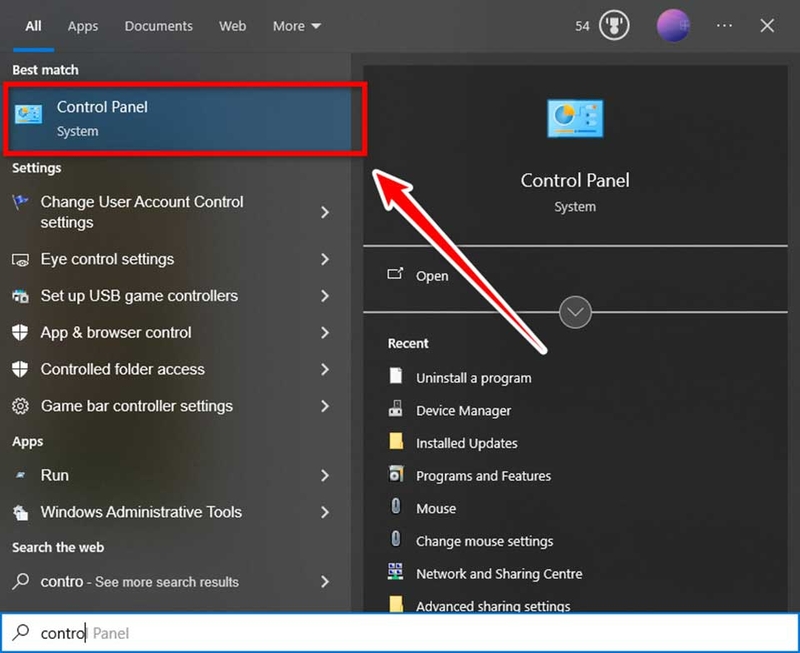This screenshot has width=800, height=653.
Task: Click the magnifier icon in the search box
Action: point(21,632)
